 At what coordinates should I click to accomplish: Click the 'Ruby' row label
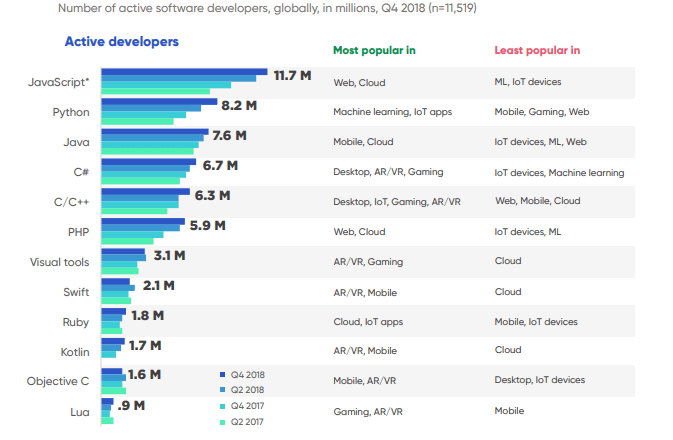(76, 322)
